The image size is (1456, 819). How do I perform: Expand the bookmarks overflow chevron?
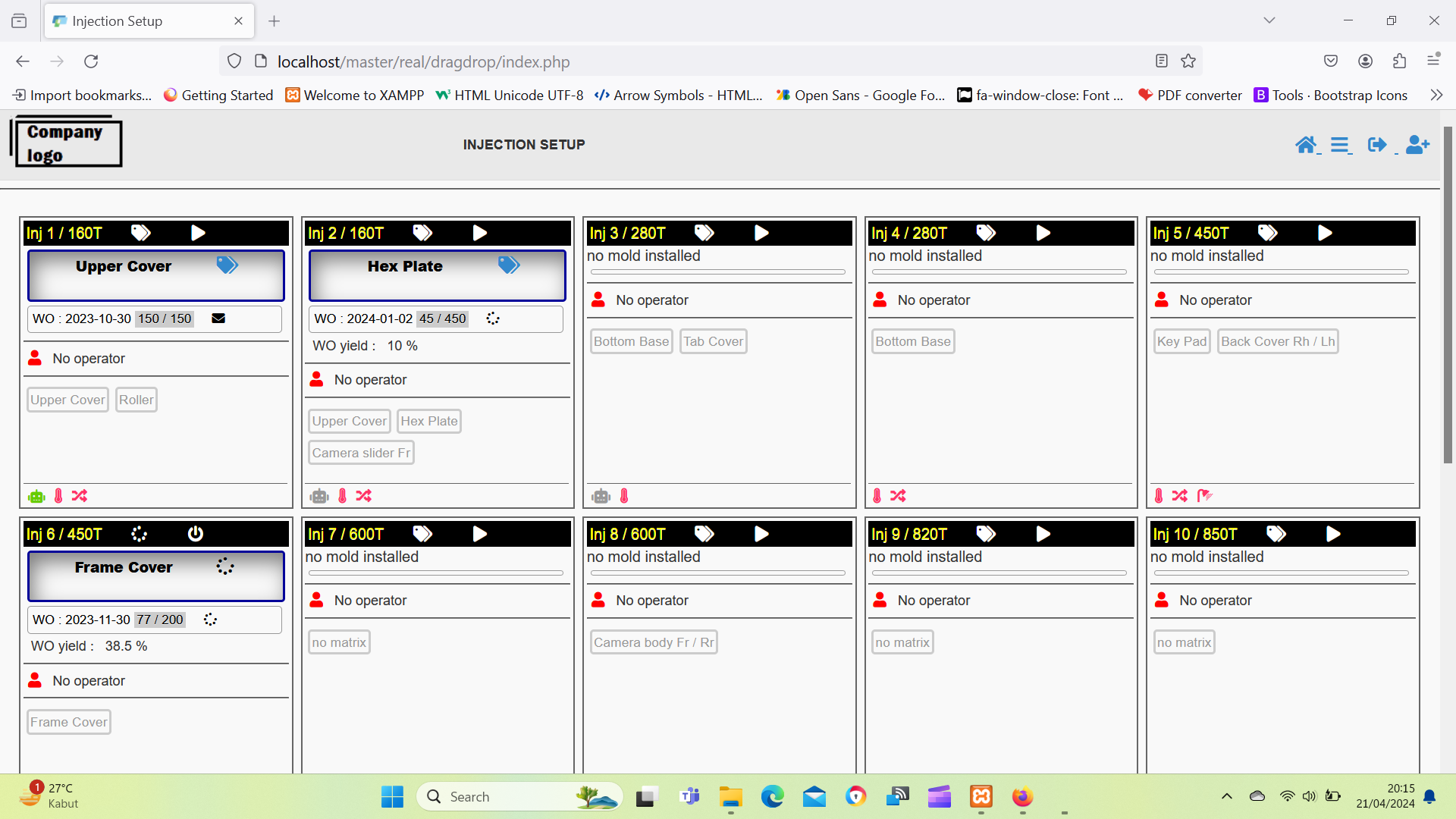pyautogui.click(x=1436, y=96)
